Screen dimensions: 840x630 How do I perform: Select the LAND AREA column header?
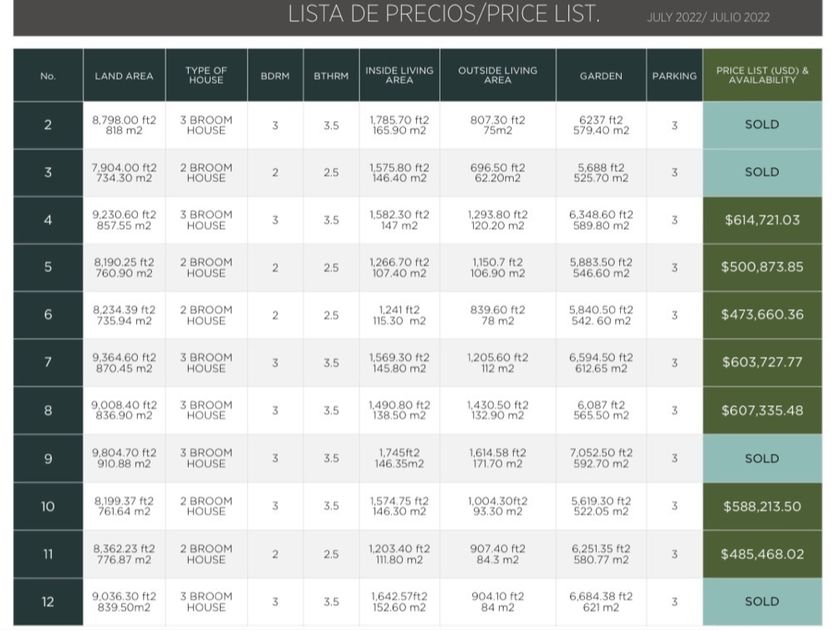[124, 76]
